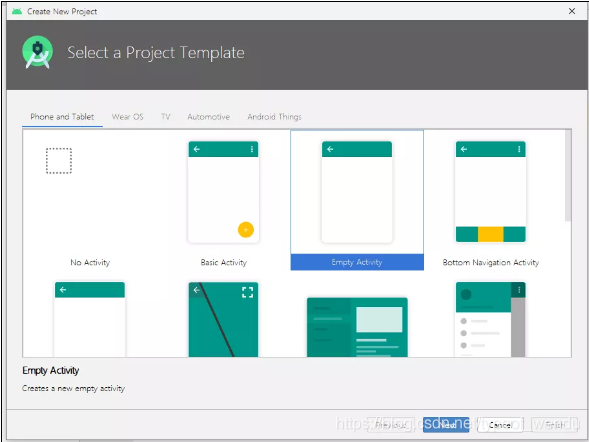Select the navigation drawer template thumbnail
This screenshot has height=442, width=589.
pyautogui.click(x=491, y=319)
